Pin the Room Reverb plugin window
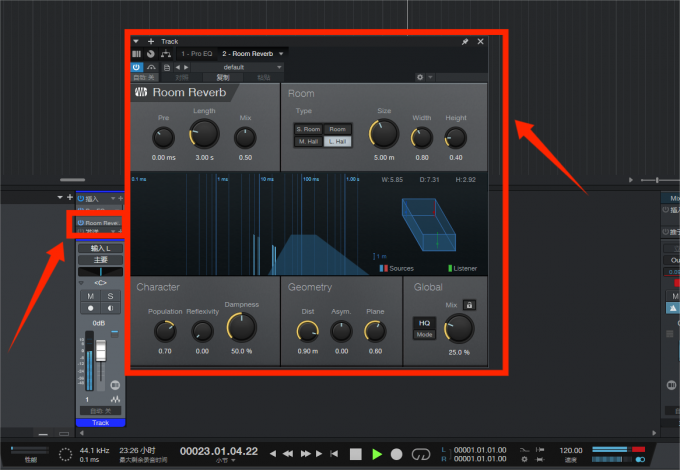The height and width of the screenshot is (470, 680). coord(465,42)
